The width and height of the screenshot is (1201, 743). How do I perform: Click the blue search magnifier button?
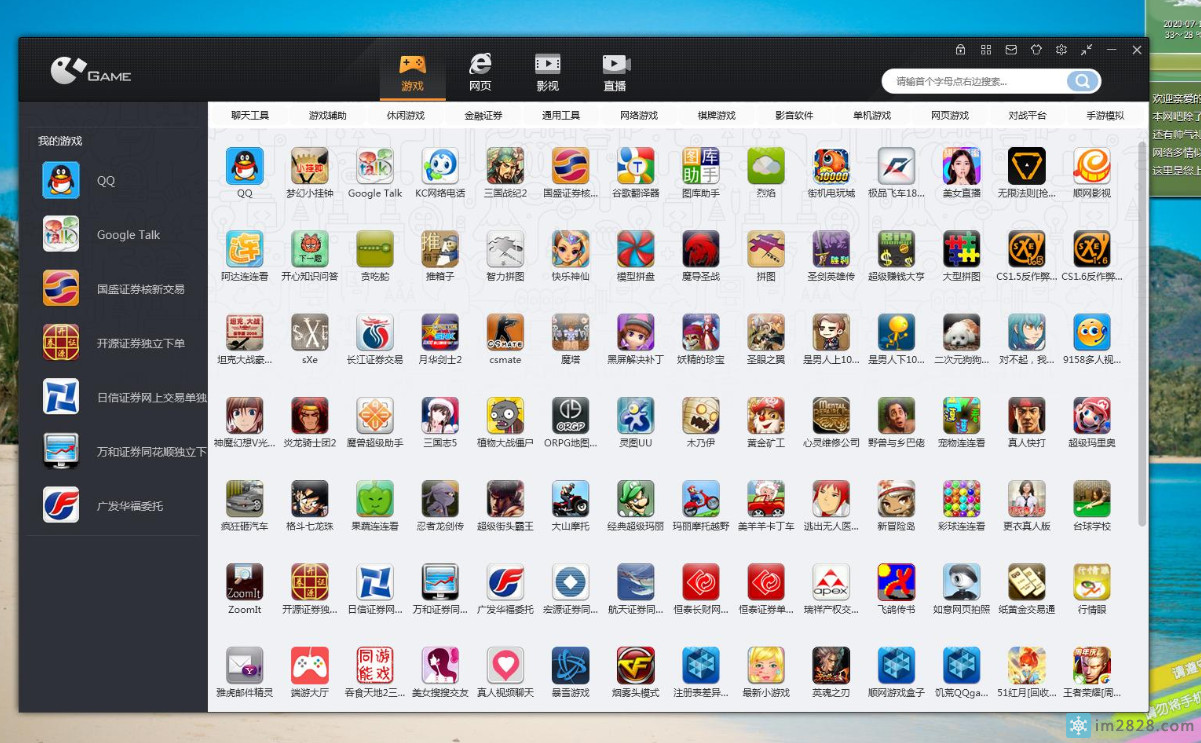pos(1081,81)
